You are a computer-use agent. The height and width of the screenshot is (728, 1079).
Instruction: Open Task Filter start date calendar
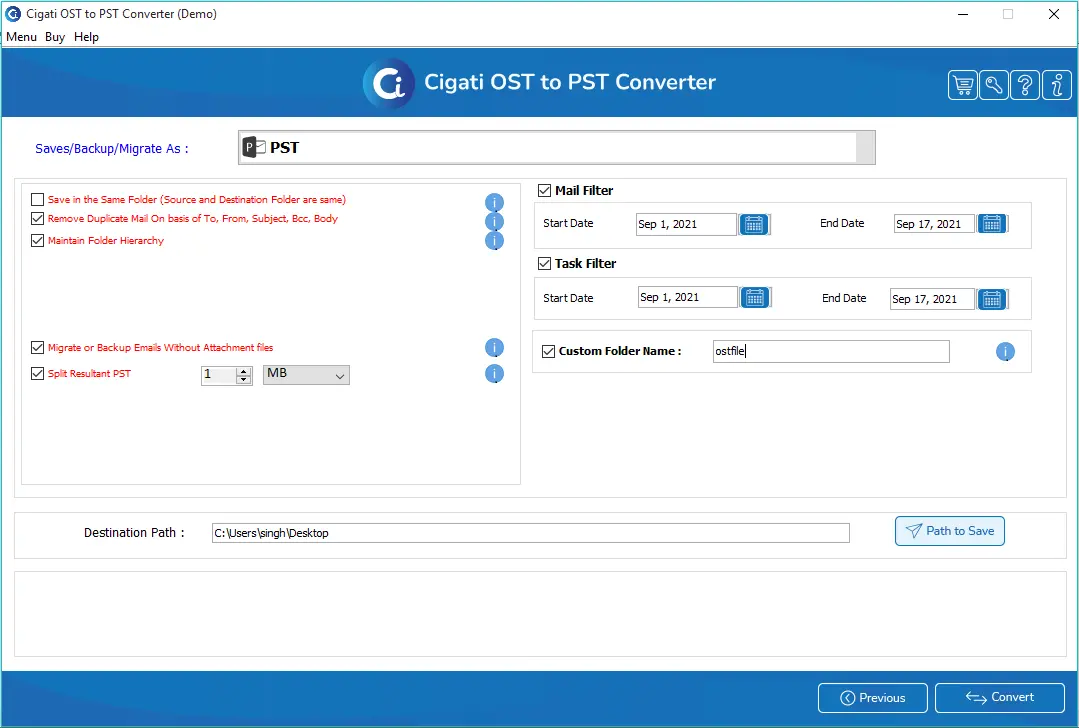coord(754,298)
